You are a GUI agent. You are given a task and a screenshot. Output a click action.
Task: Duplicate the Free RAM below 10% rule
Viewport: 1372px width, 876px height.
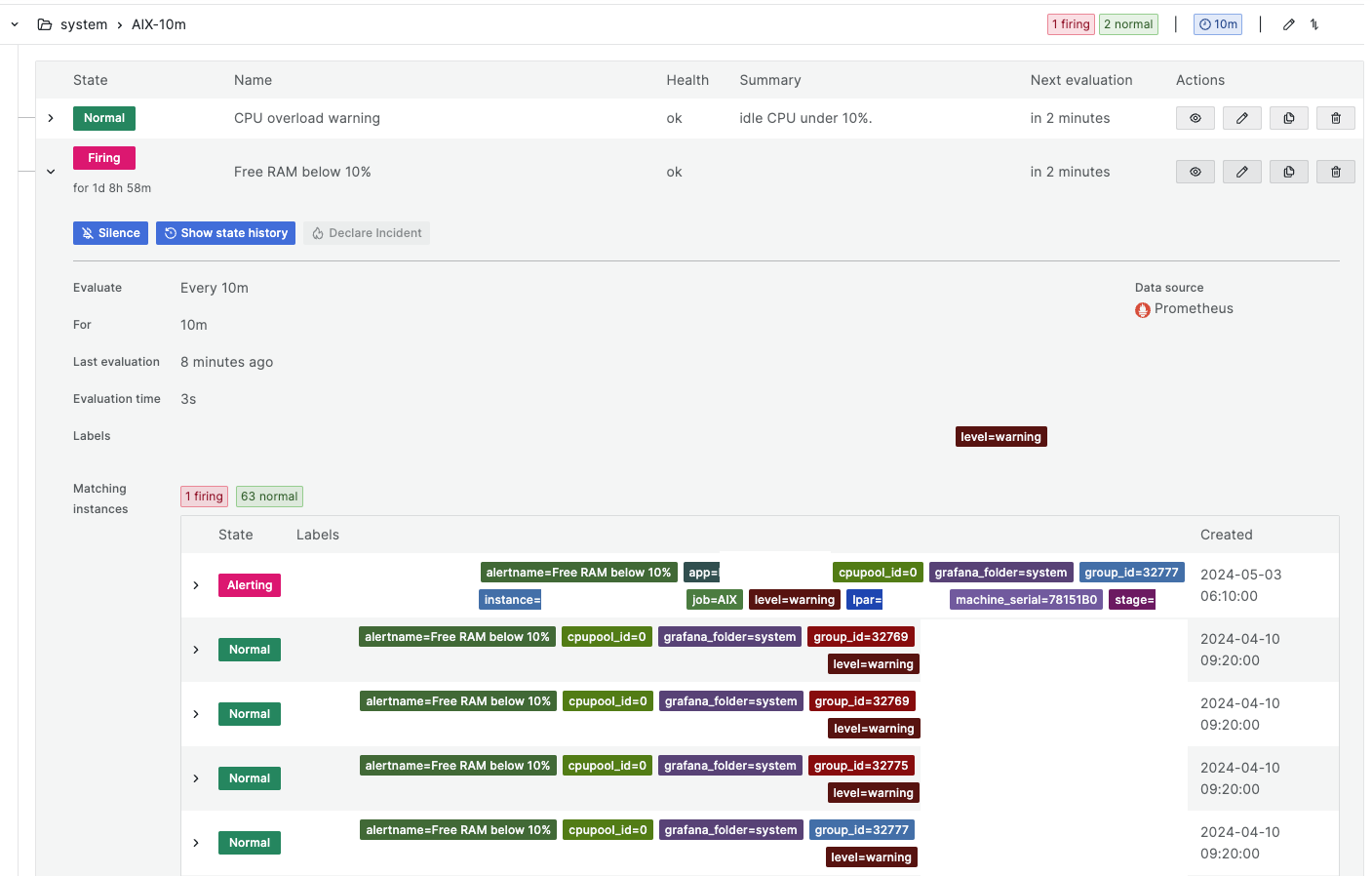(1288, 172)
